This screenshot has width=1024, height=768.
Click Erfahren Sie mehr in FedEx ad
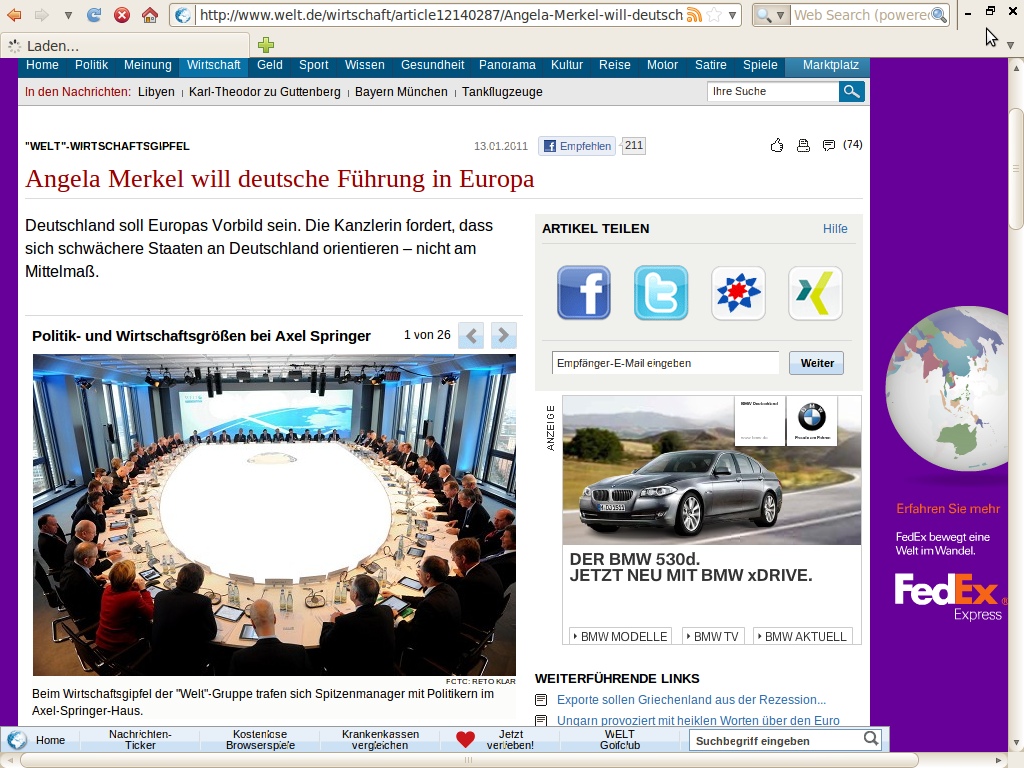click(x=948, y=509)
